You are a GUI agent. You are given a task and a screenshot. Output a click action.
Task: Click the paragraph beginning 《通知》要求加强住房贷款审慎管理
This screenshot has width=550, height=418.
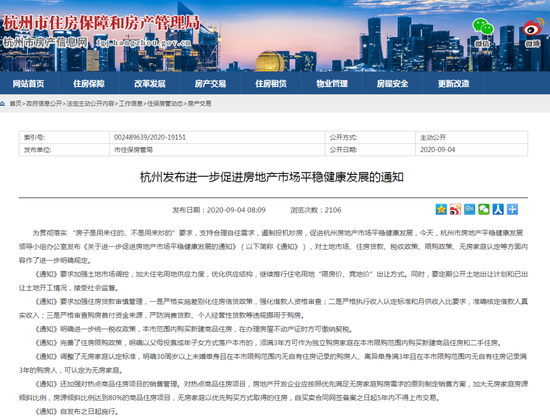coord(273,308)
